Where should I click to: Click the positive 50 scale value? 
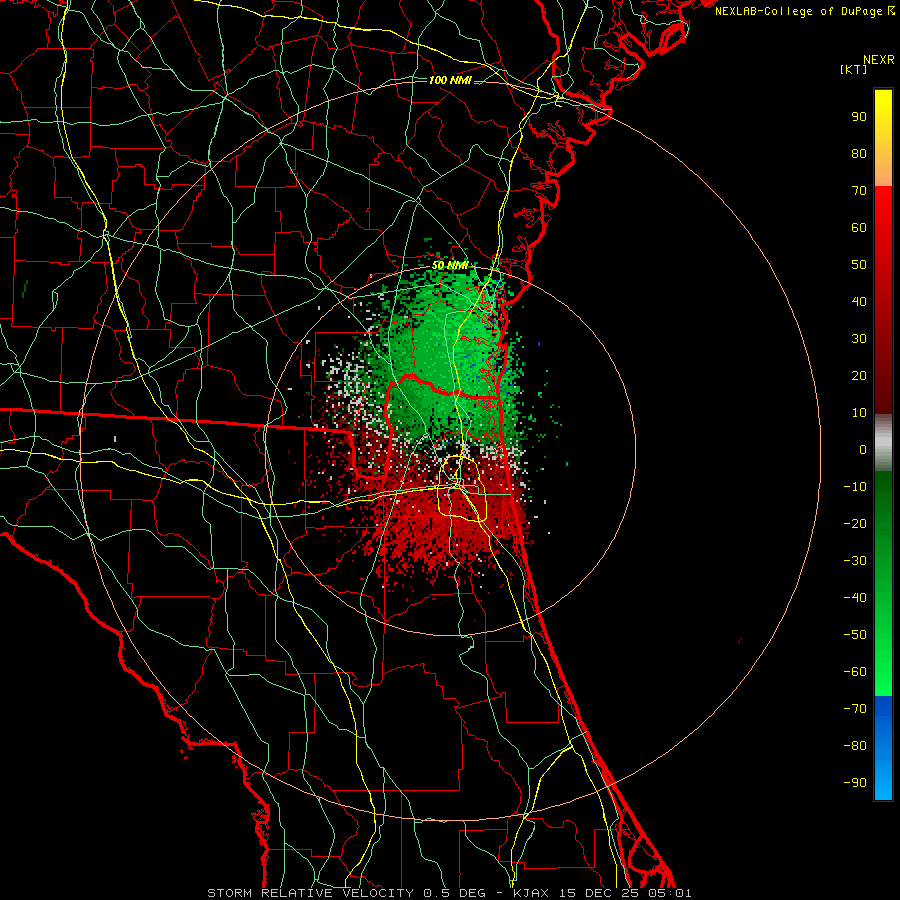click(x=859, y=265)
